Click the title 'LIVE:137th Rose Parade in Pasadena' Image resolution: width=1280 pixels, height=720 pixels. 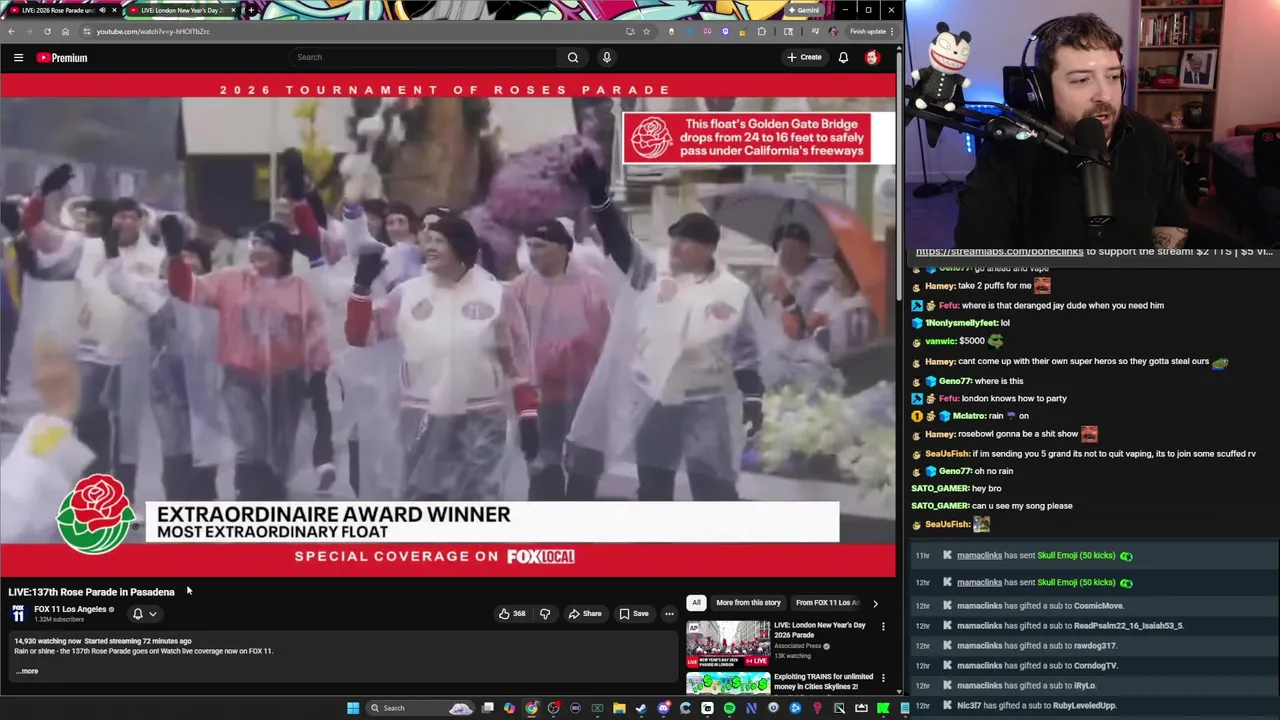(91, 592)
